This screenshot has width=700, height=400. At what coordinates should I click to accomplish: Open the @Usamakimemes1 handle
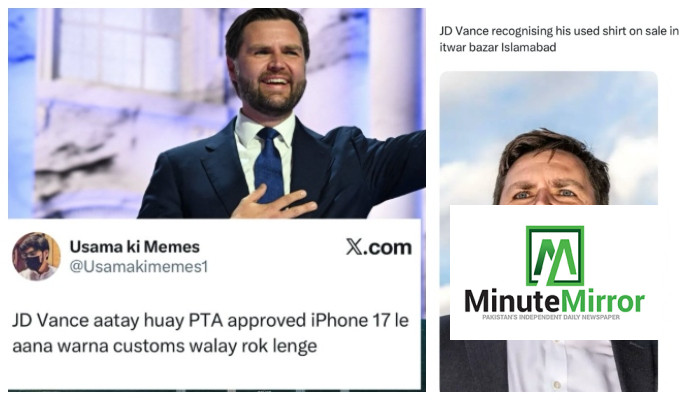click(x=139, y=267)
